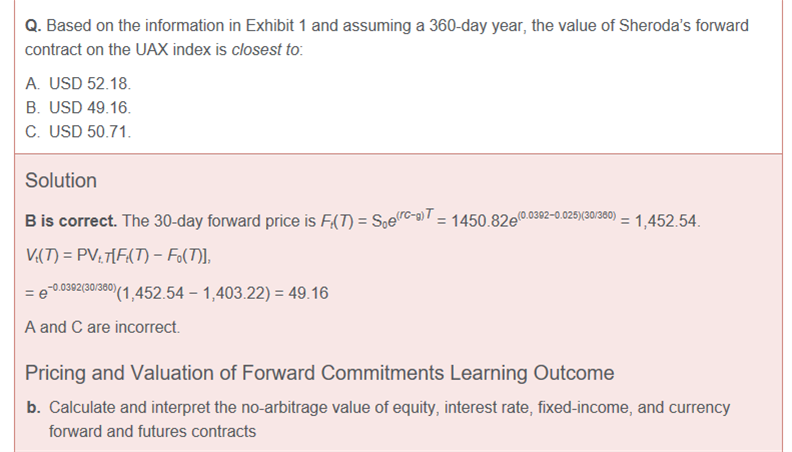This screenshot has height=452, width=792.
Task: Click the 'Solution' heading
Action: (61, 181)
